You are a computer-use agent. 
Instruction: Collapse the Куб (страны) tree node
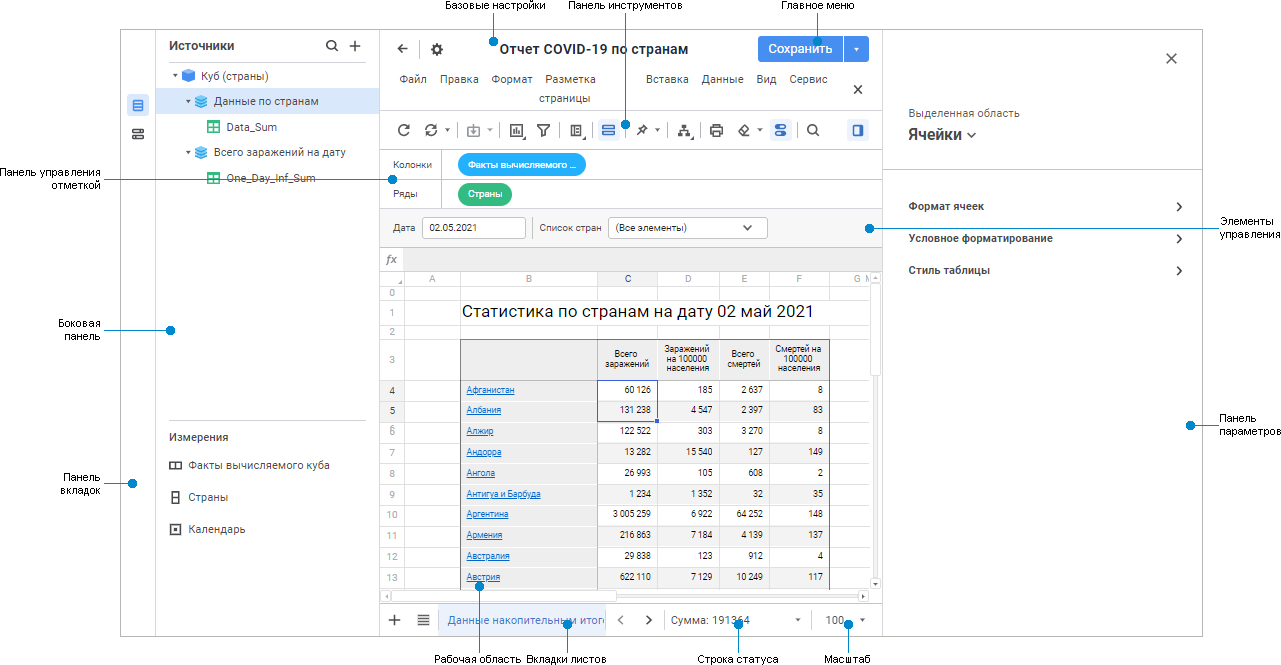pyautogui.click(x=175, y=76)
